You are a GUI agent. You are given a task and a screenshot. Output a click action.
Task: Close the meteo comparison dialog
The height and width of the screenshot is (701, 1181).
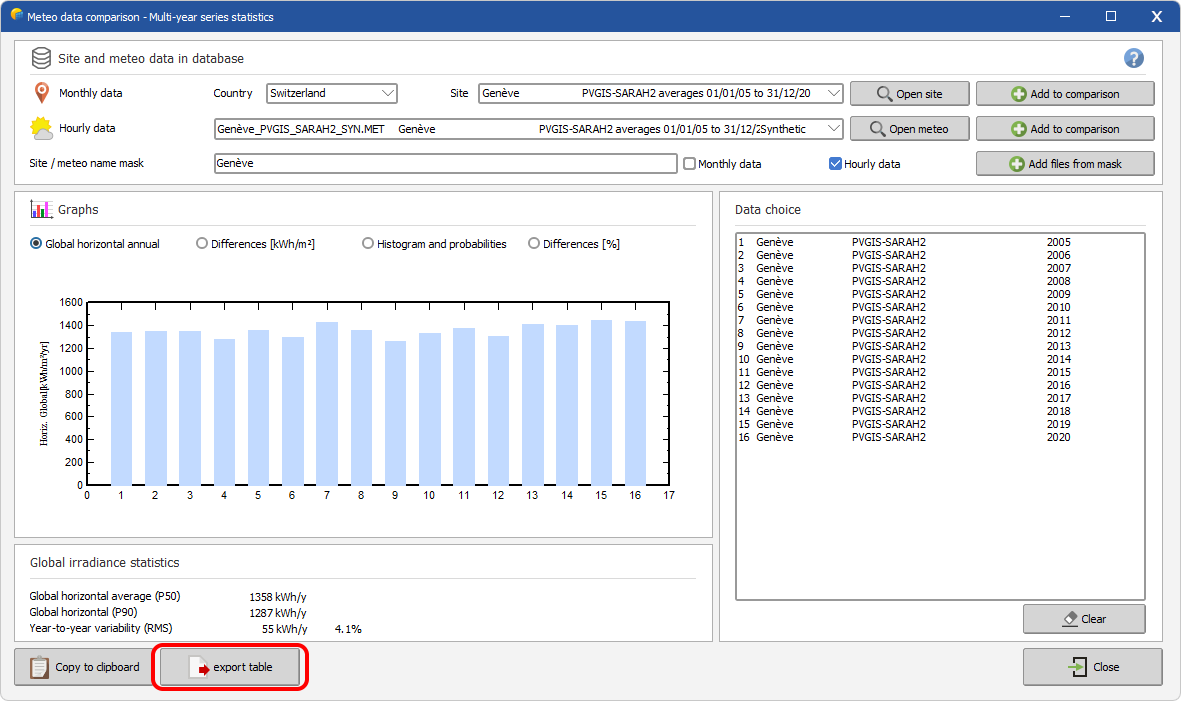tap(1092, 667)
